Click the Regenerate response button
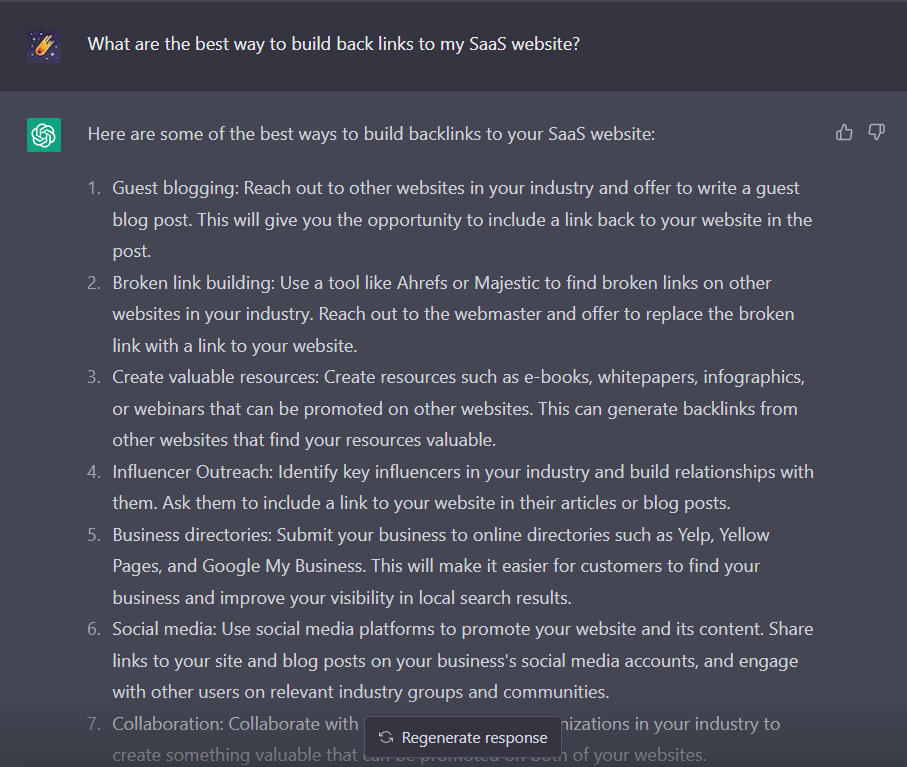The height and width of the screenshot is (767, 907). coord(463,738)
